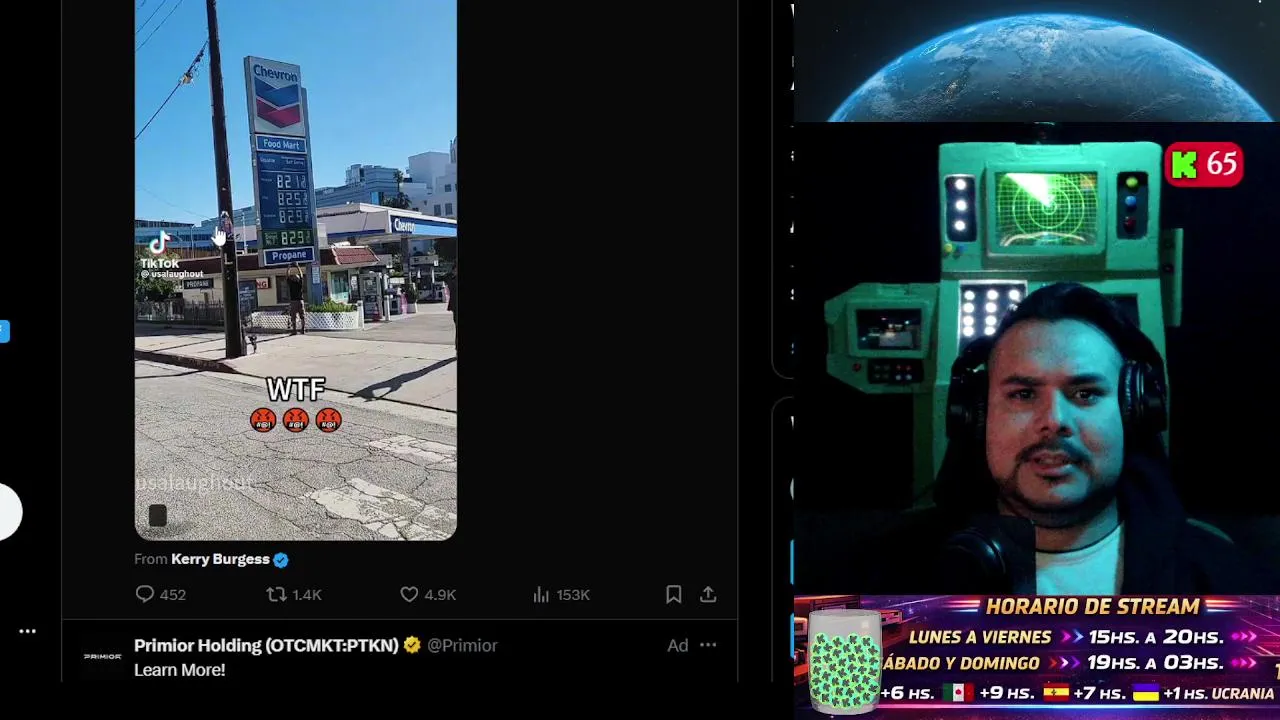
Task: Open Kerry Burgess profile link
Action: pyautogui.click(x=220, y=559)
